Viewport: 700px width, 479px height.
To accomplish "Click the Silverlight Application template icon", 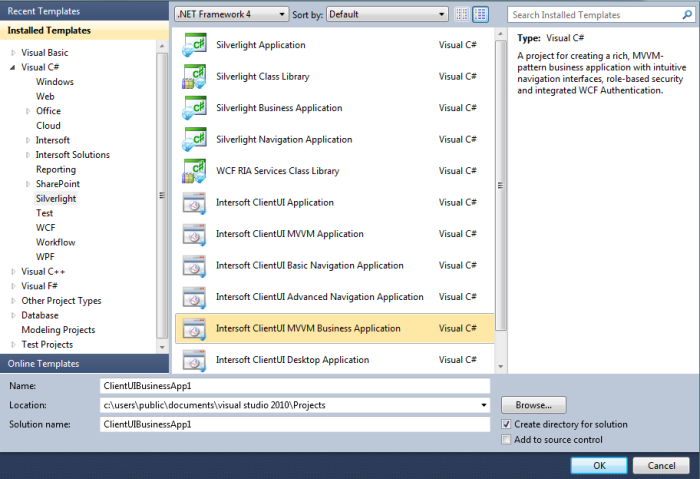I will [194, 45].
